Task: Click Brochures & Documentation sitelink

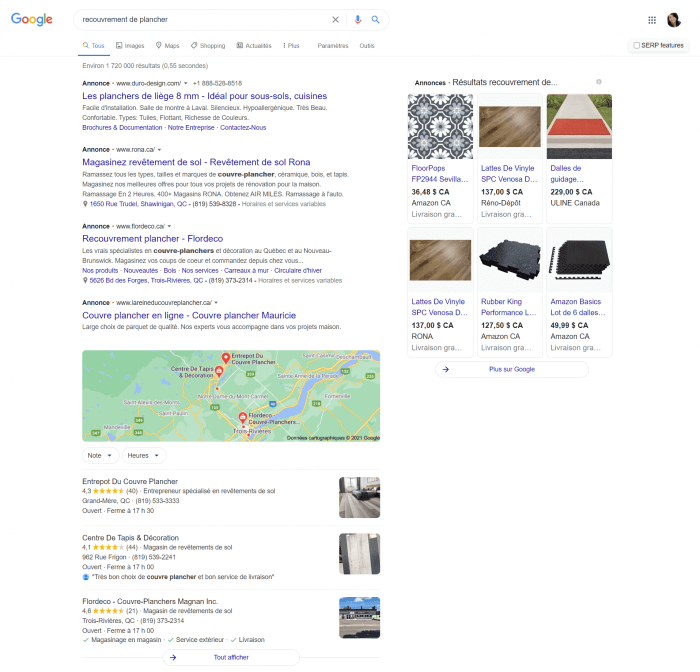Action: point(122,128)
